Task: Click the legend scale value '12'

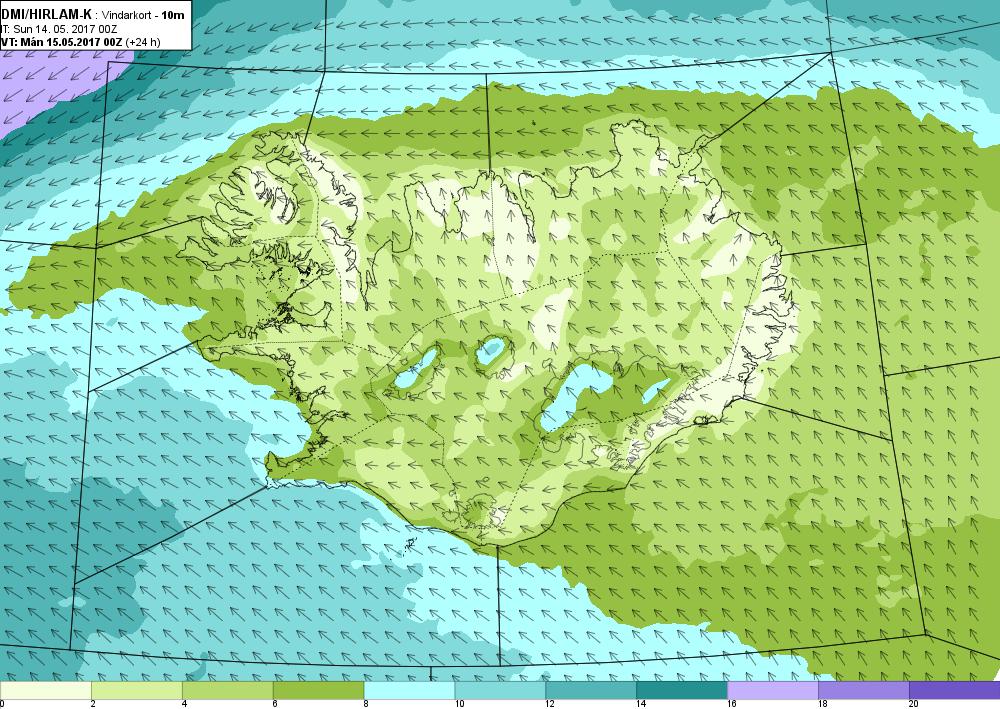Action: tap(550, 704)
